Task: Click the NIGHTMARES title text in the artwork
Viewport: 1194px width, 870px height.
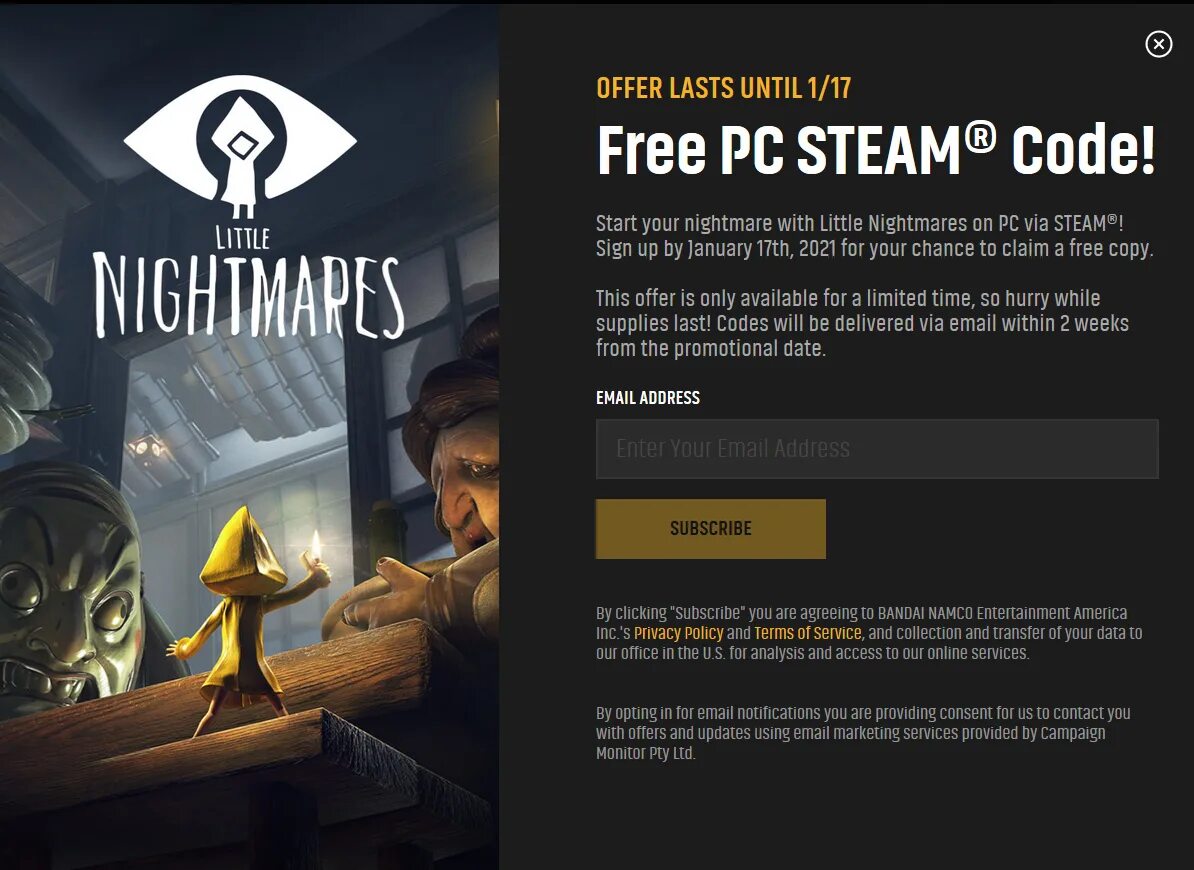Action: (248, 298)
